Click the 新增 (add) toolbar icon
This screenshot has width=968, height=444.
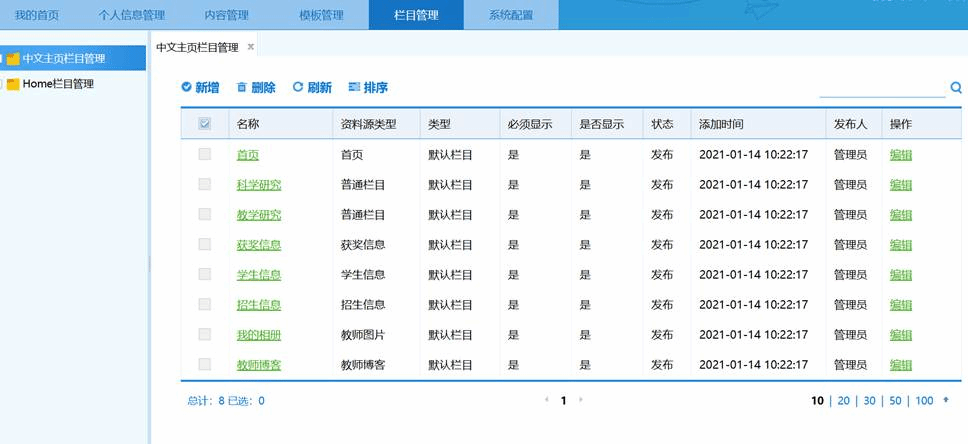(186, 88)
